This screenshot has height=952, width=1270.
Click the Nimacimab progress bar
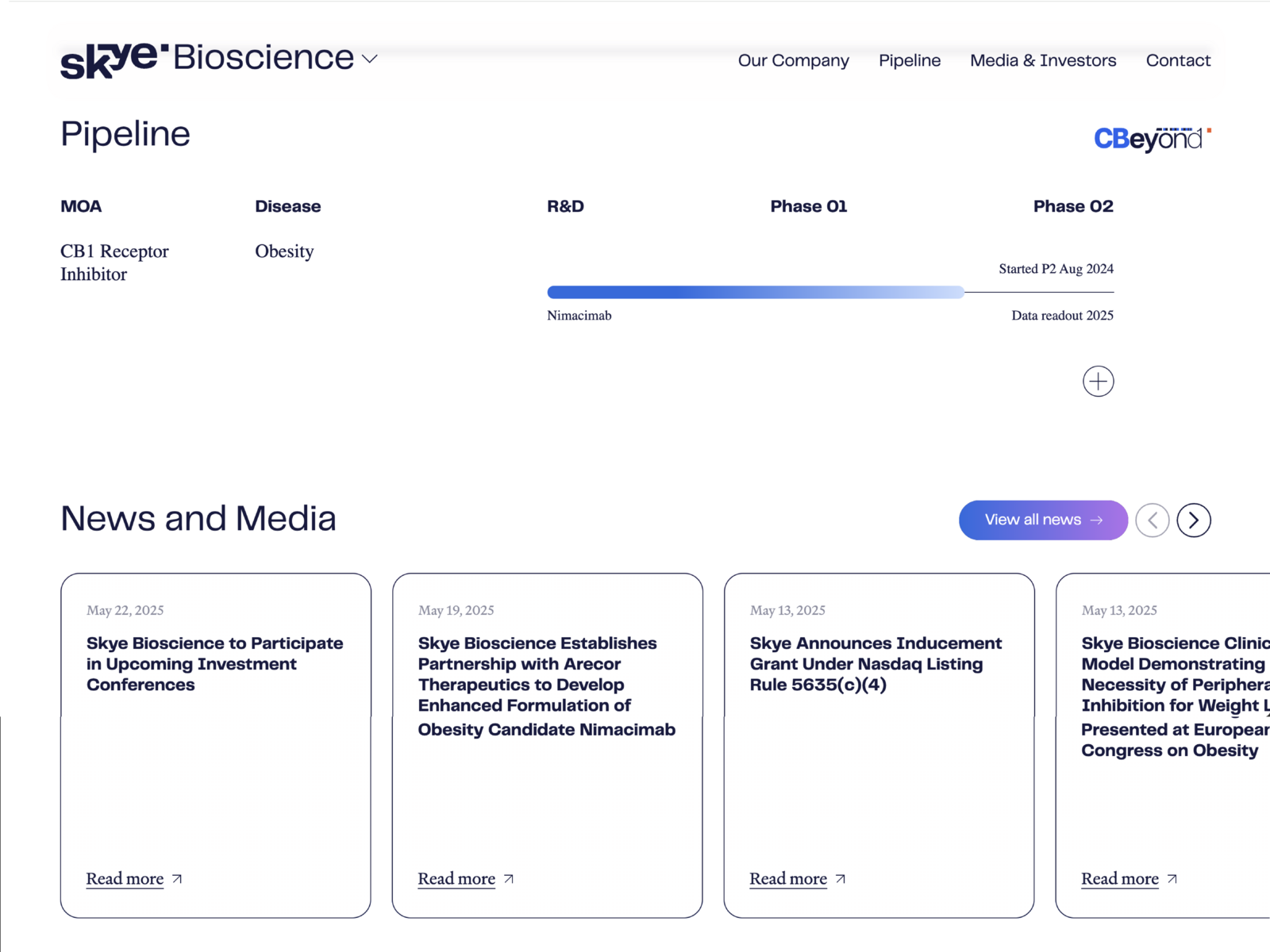(x=756, y=292)
